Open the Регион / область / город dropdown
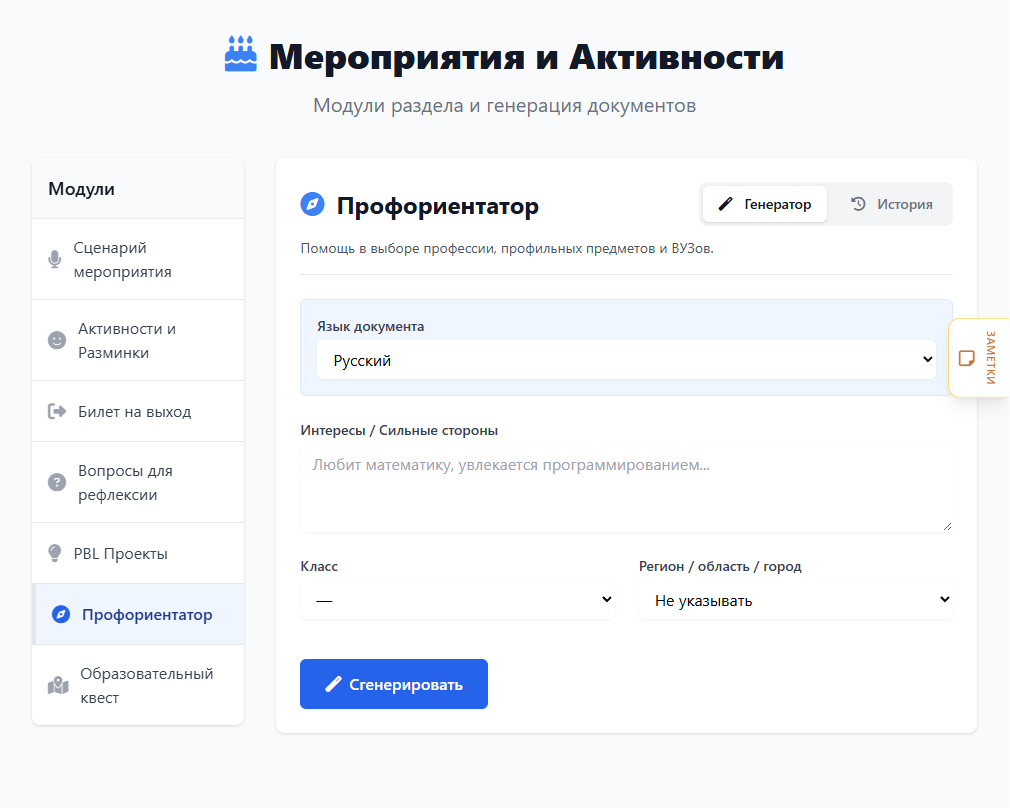The image size is (1010, 808). click(x=796, y=600)
